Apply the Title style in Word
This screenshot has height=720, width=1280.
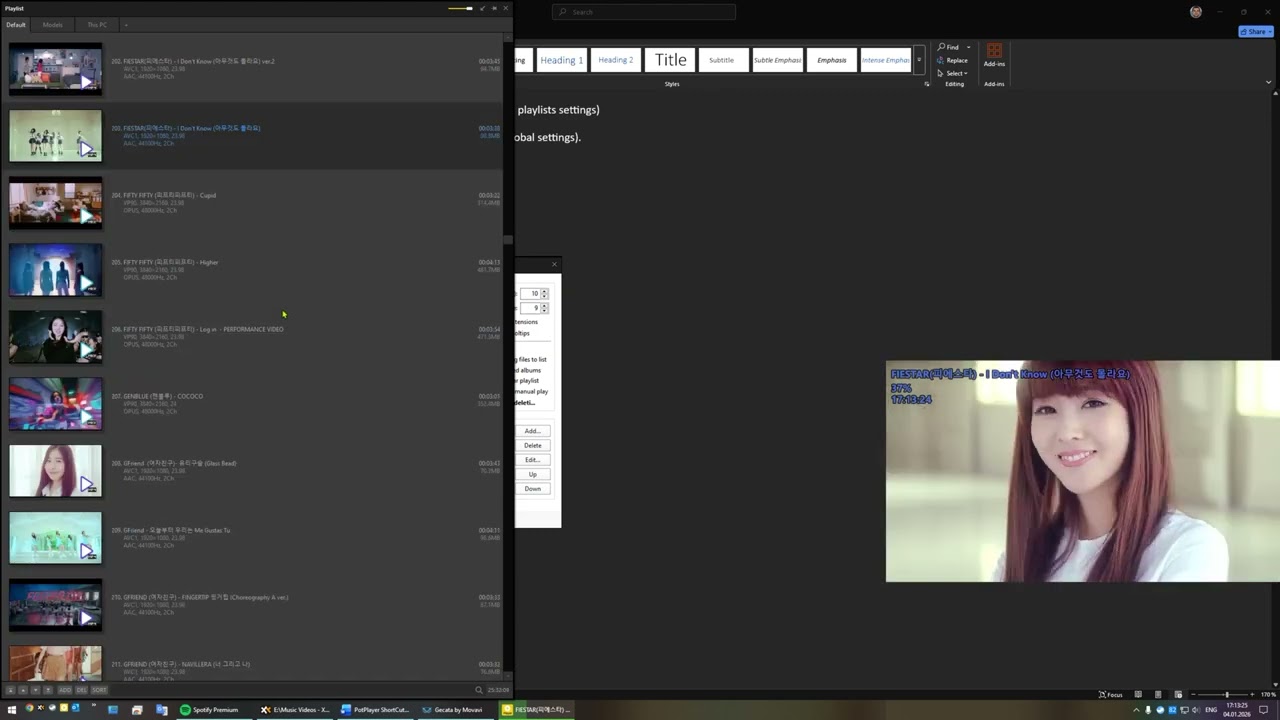[670, 60]
